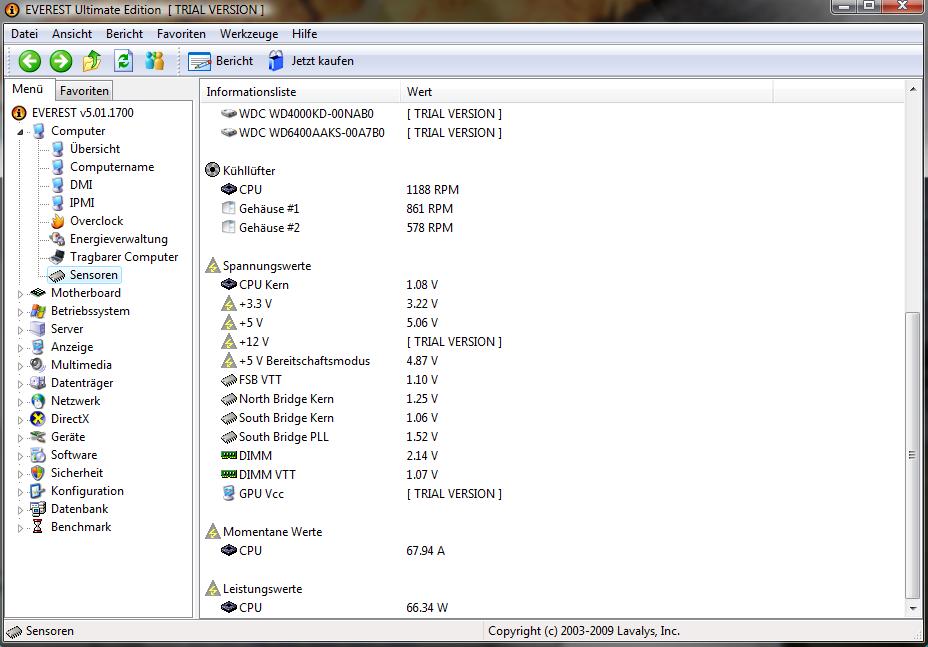Expand the Betriebssystem tree node
The height and width of the screenshot is (647, 928).
pyautogui.click(x=20, y=312)
